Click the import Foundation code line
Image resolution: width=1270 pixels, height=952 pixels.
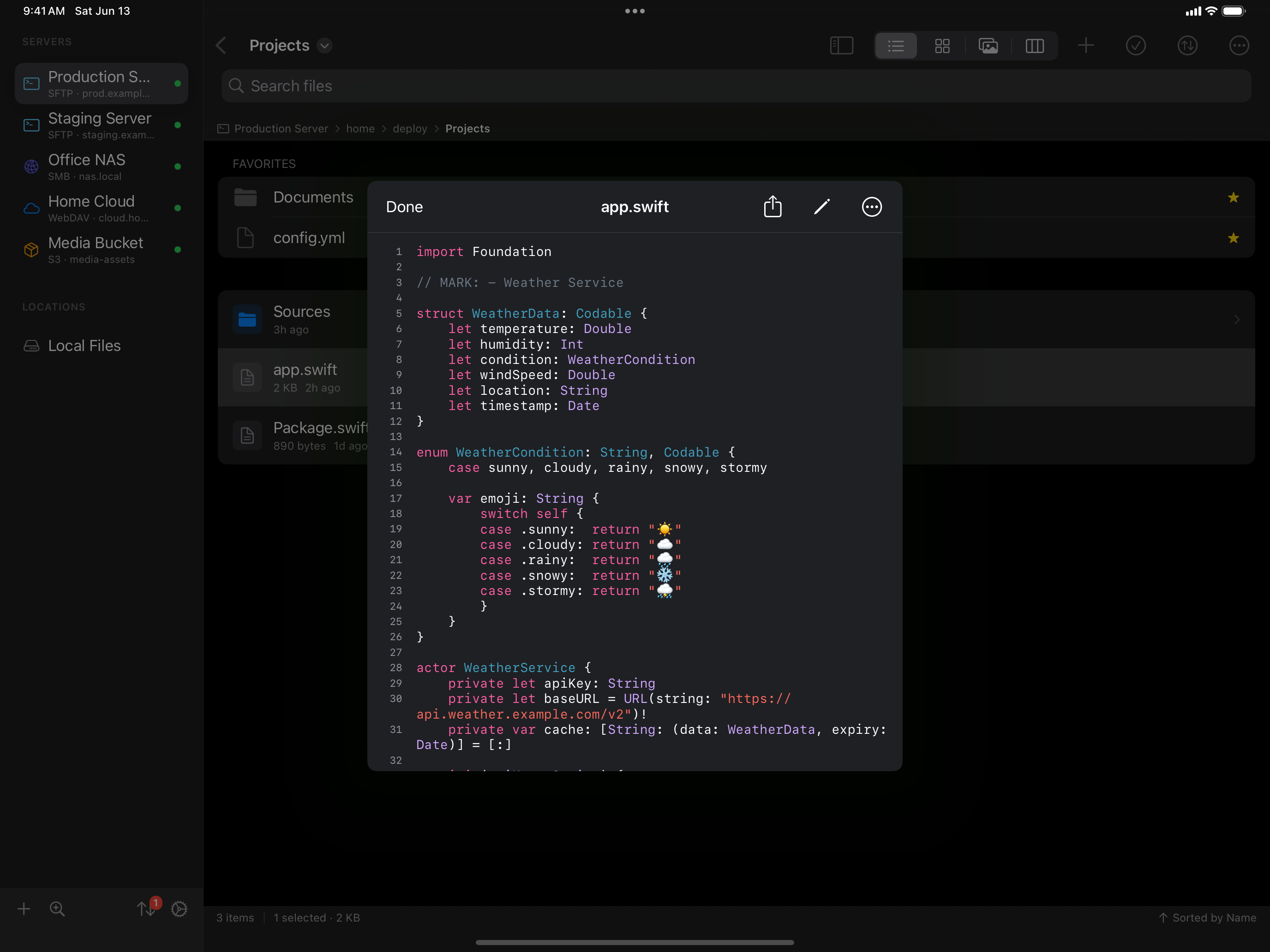[484, 252]
